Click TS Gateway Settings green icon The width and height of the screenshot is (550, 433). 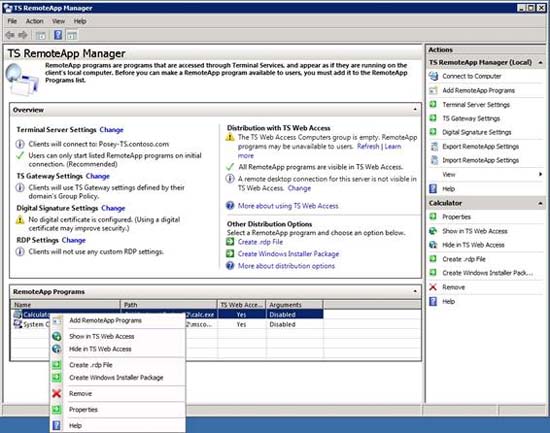click(434, 118)
